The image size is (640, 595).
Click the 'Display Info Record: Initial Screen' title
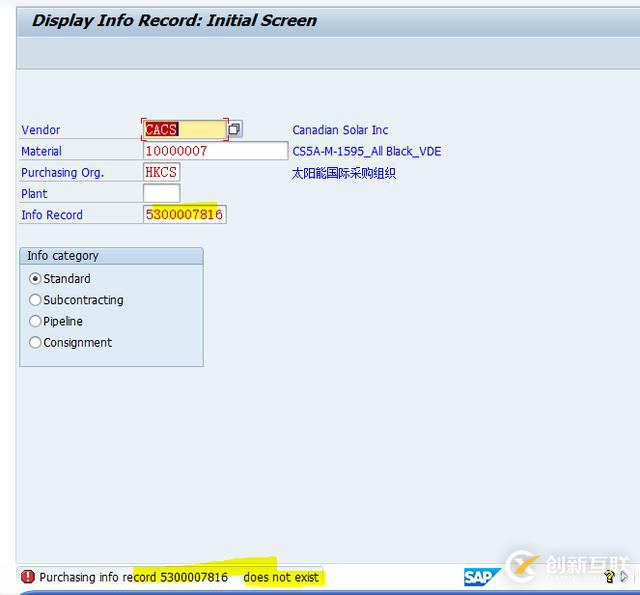[174, 21]
